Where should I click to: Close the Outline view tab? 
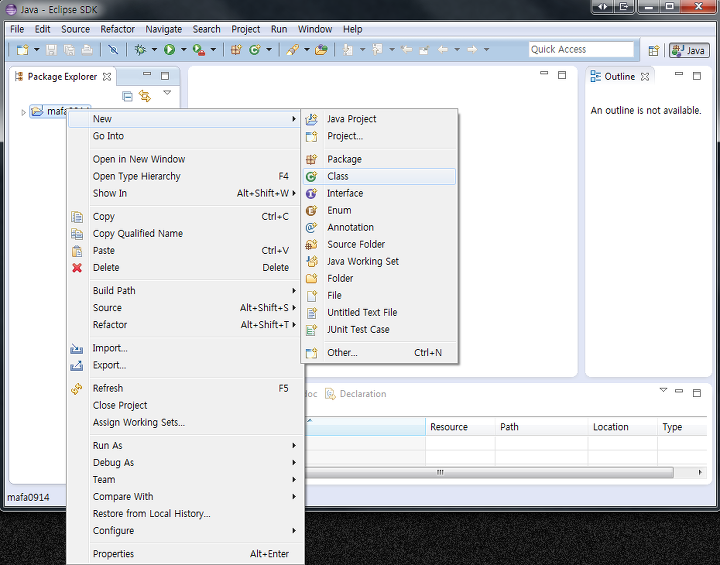coord(645,77)
